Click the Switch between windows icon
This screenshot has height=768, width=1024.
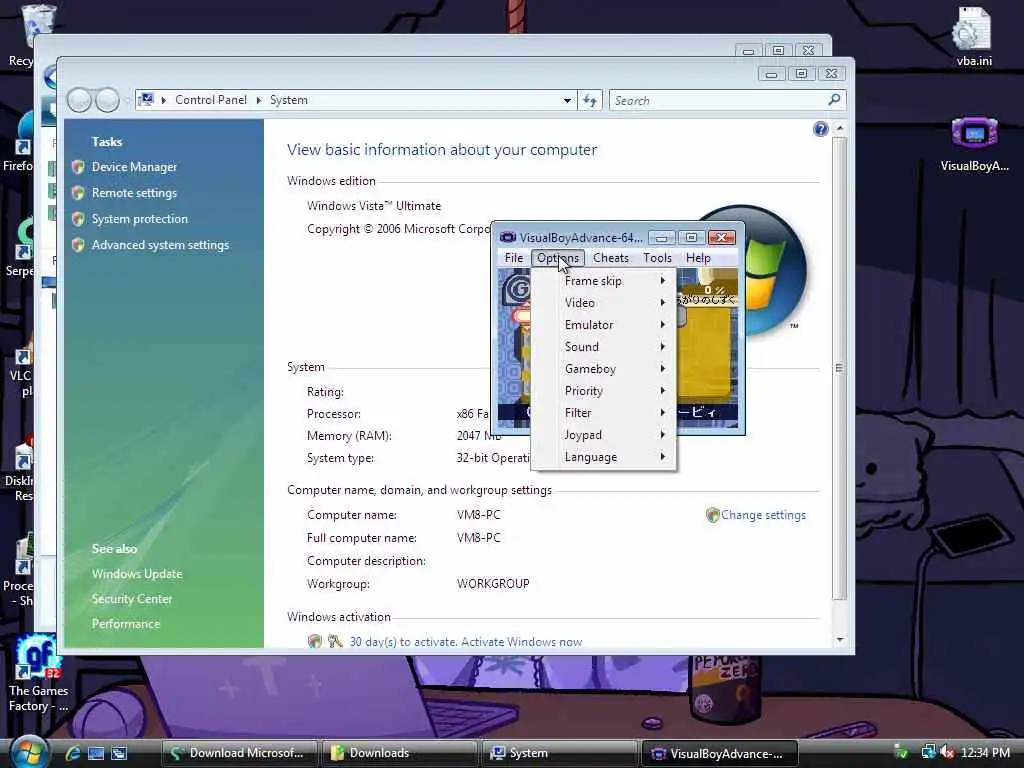pos(119,753)
